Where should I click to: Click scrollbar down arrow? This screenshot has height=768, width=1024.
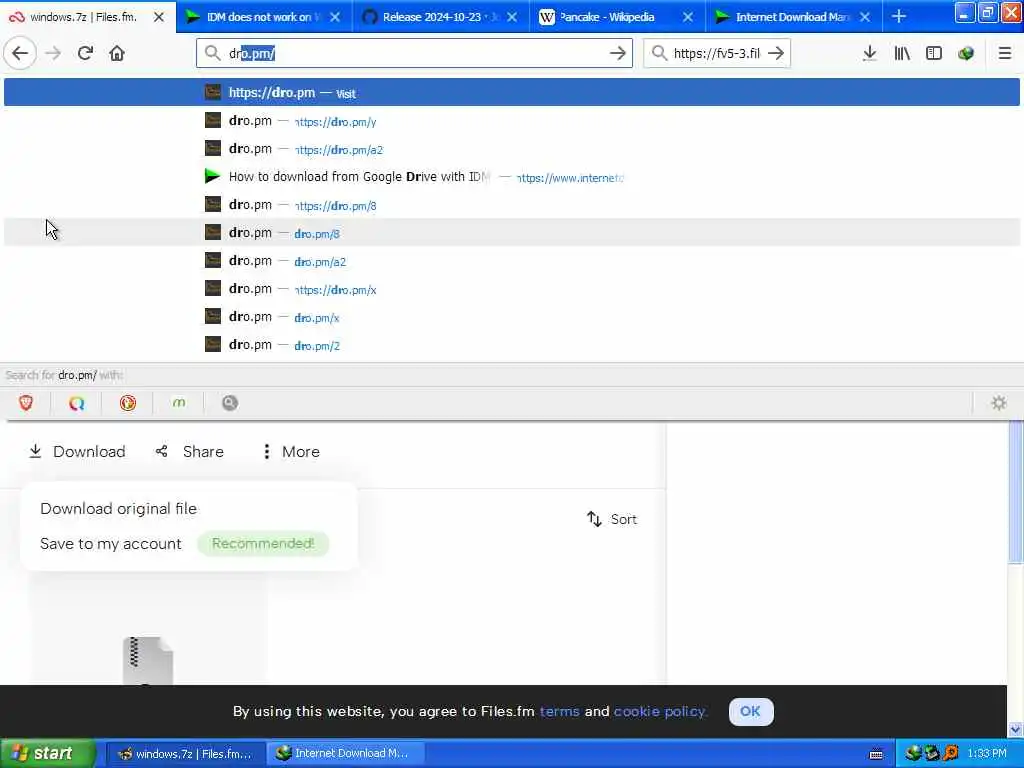click(1016, 729)
